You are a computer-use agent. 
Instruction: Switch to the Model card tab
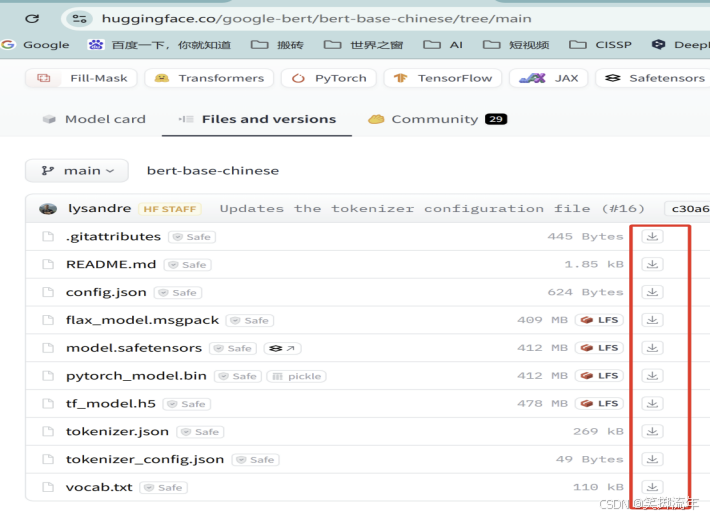[x=94, y=119]
